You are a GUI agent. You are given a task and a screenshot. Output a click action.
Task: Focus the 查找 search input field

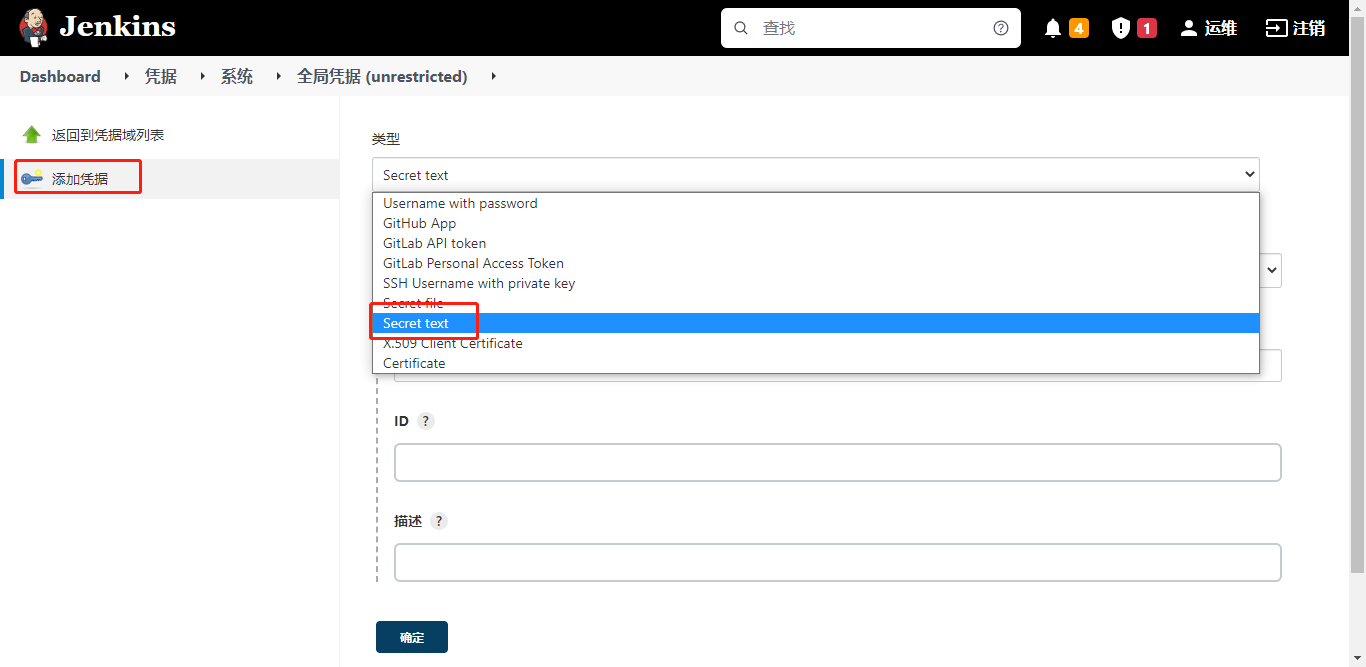point(870,28)
